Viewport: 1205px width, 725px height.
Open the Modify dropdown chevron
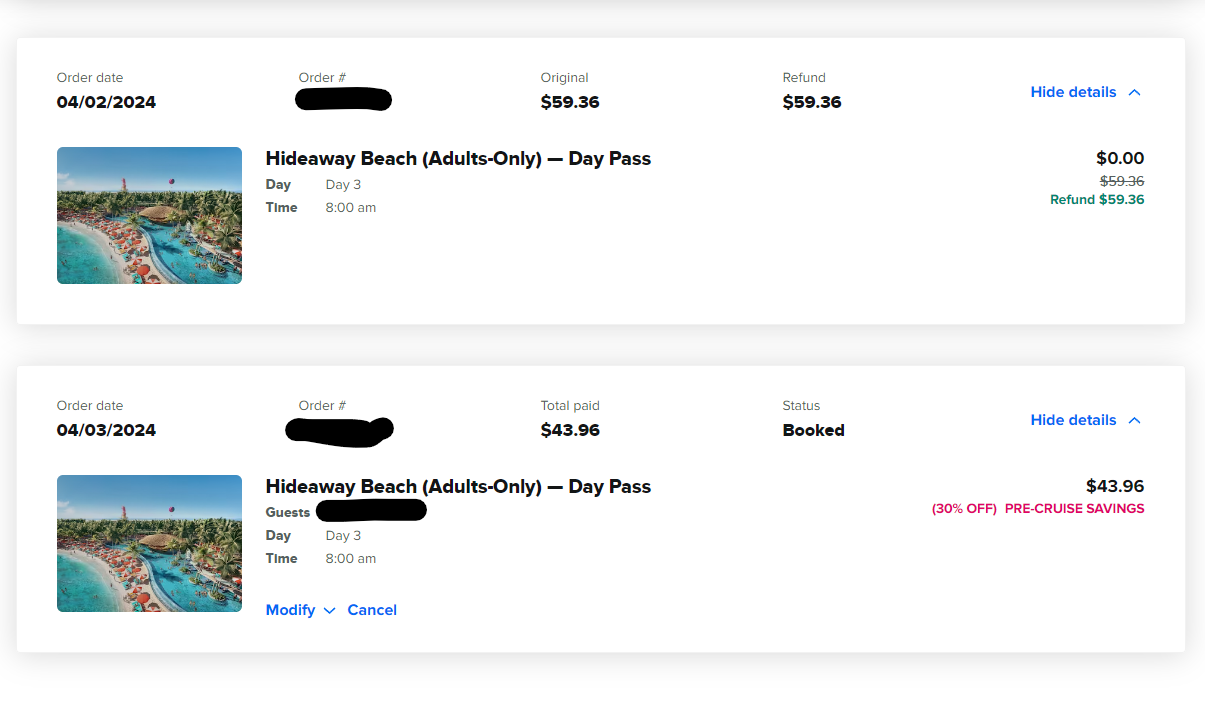coord(329,611)
